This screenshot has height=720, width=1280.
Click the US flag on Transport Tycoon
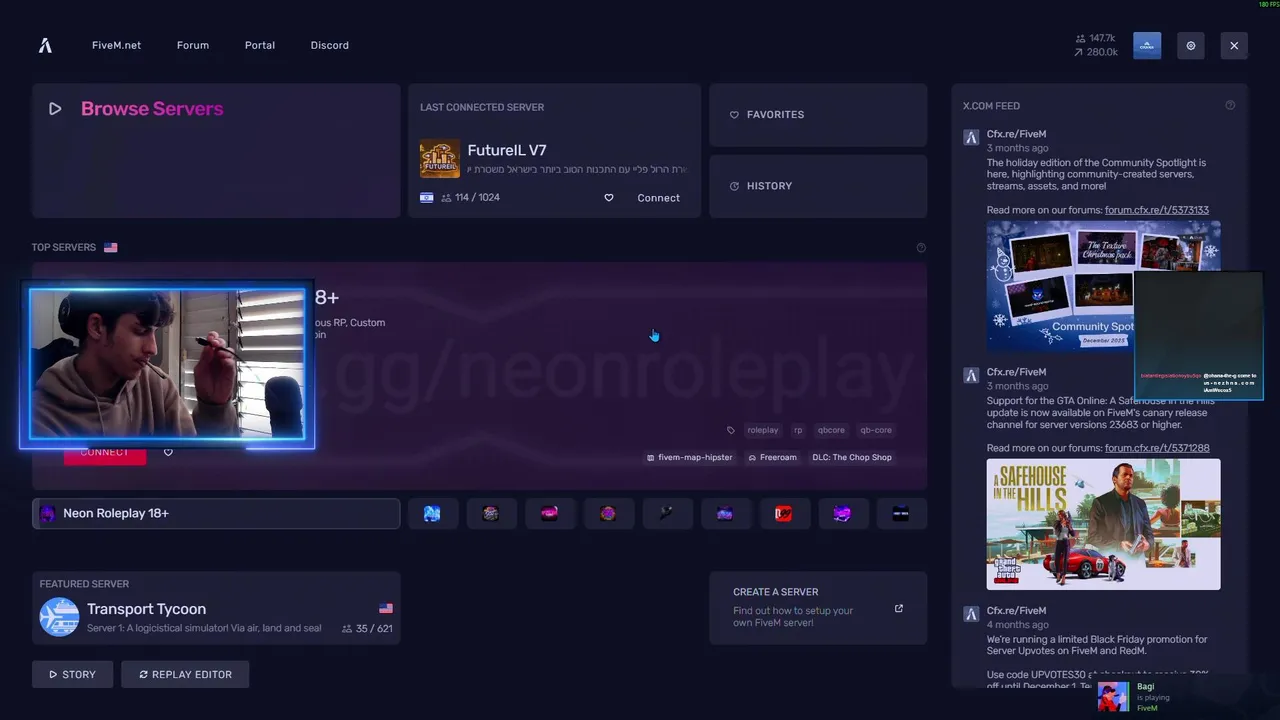click(x=386, y=608)
